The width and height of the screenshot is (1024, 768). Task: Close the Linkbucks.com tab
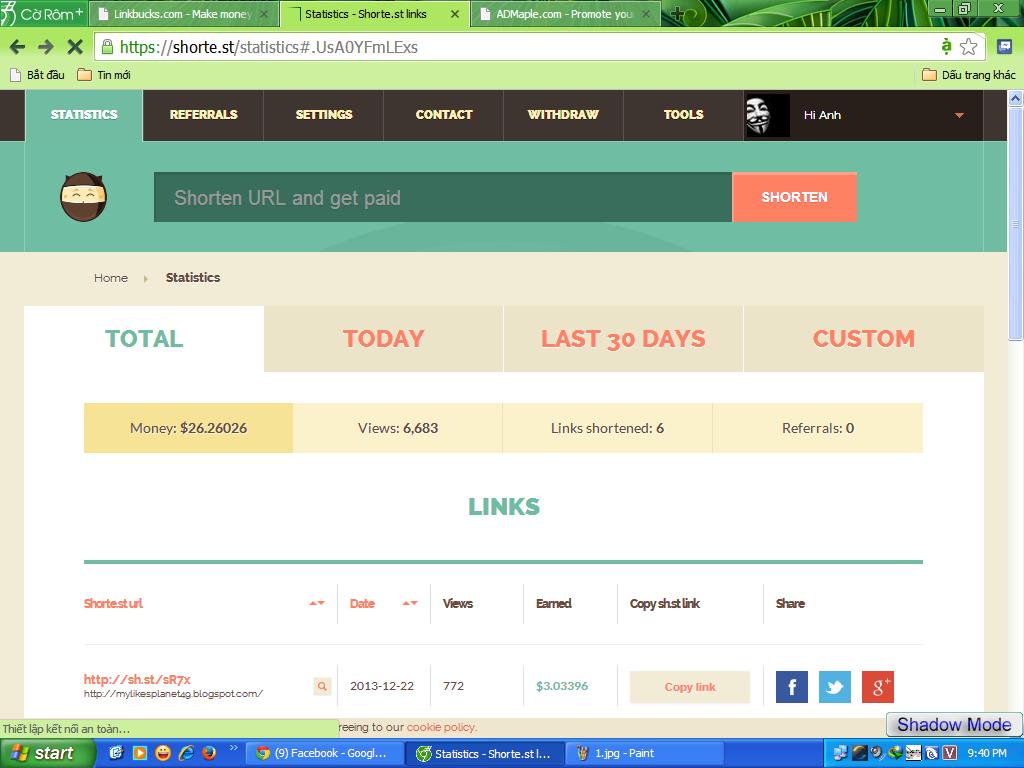pyautogui.click(x=264, y=14)
